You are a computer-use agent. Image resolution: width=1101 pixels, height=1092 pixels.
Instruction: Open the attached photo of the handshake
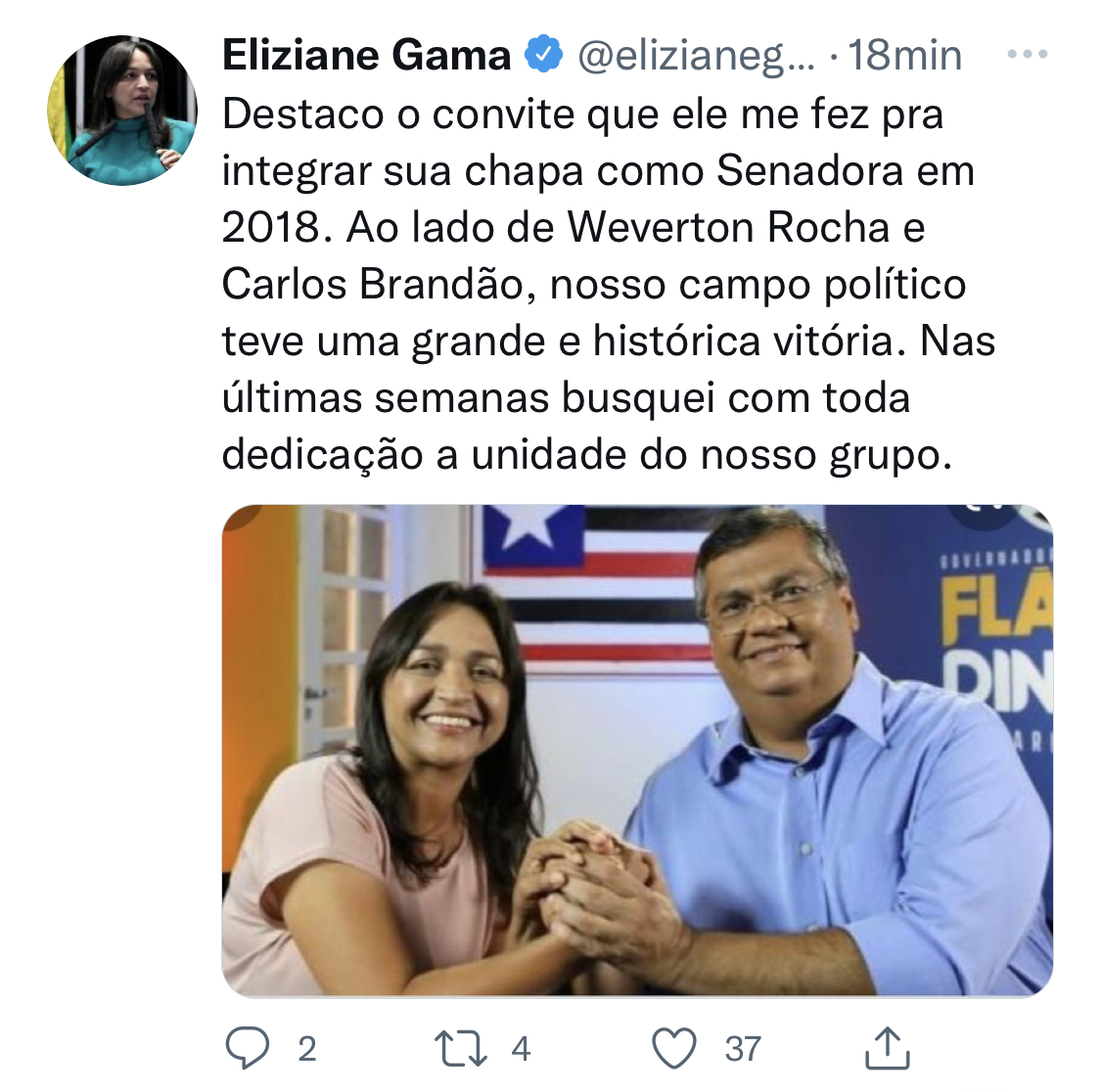[637, 750]
